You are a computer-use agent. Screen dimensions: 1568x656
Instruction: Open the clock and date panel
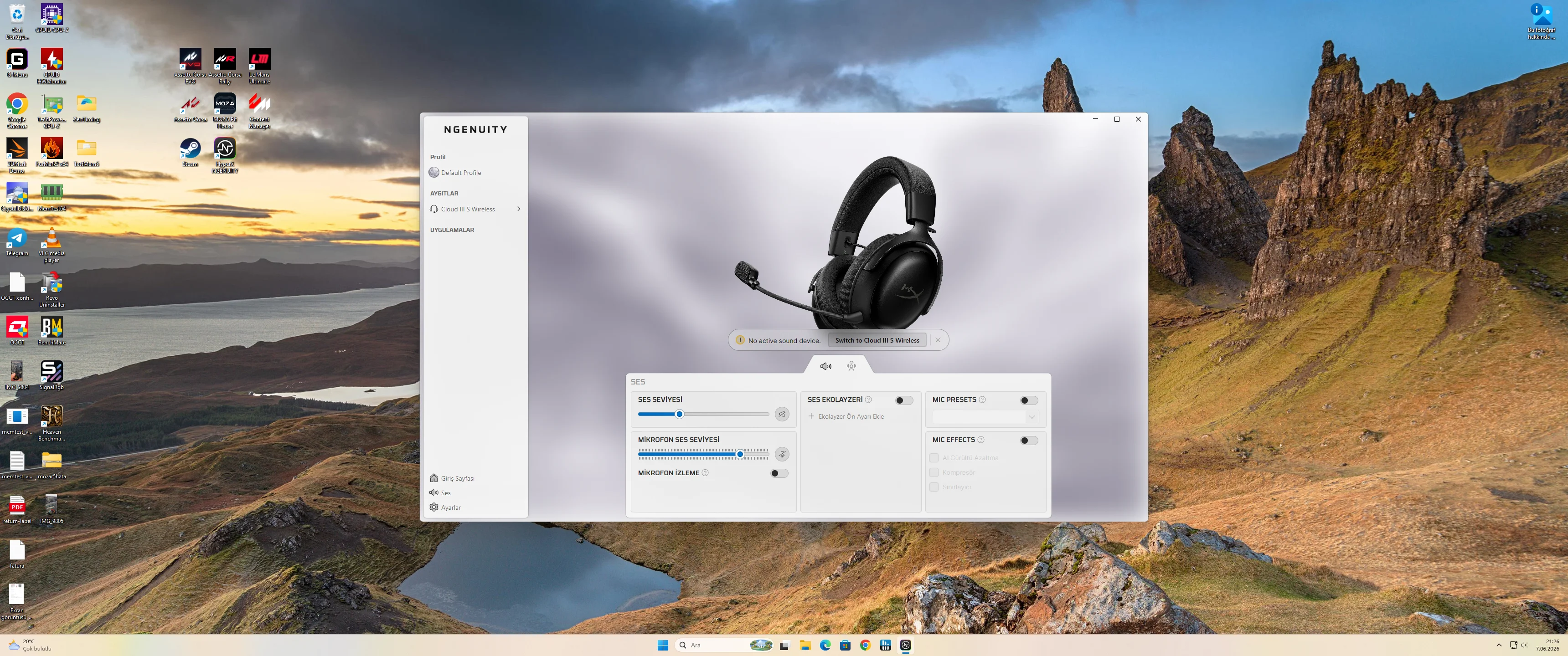coord(1548,645)
